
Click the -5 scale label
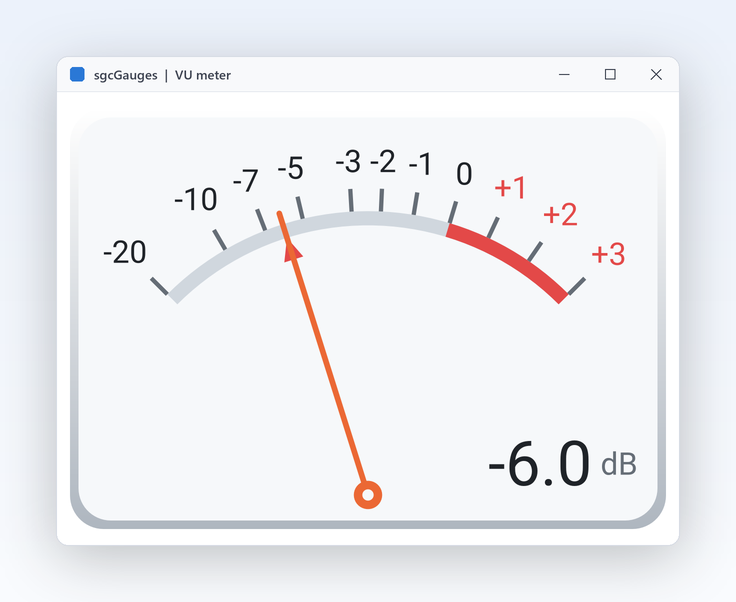tap(291, 168)
